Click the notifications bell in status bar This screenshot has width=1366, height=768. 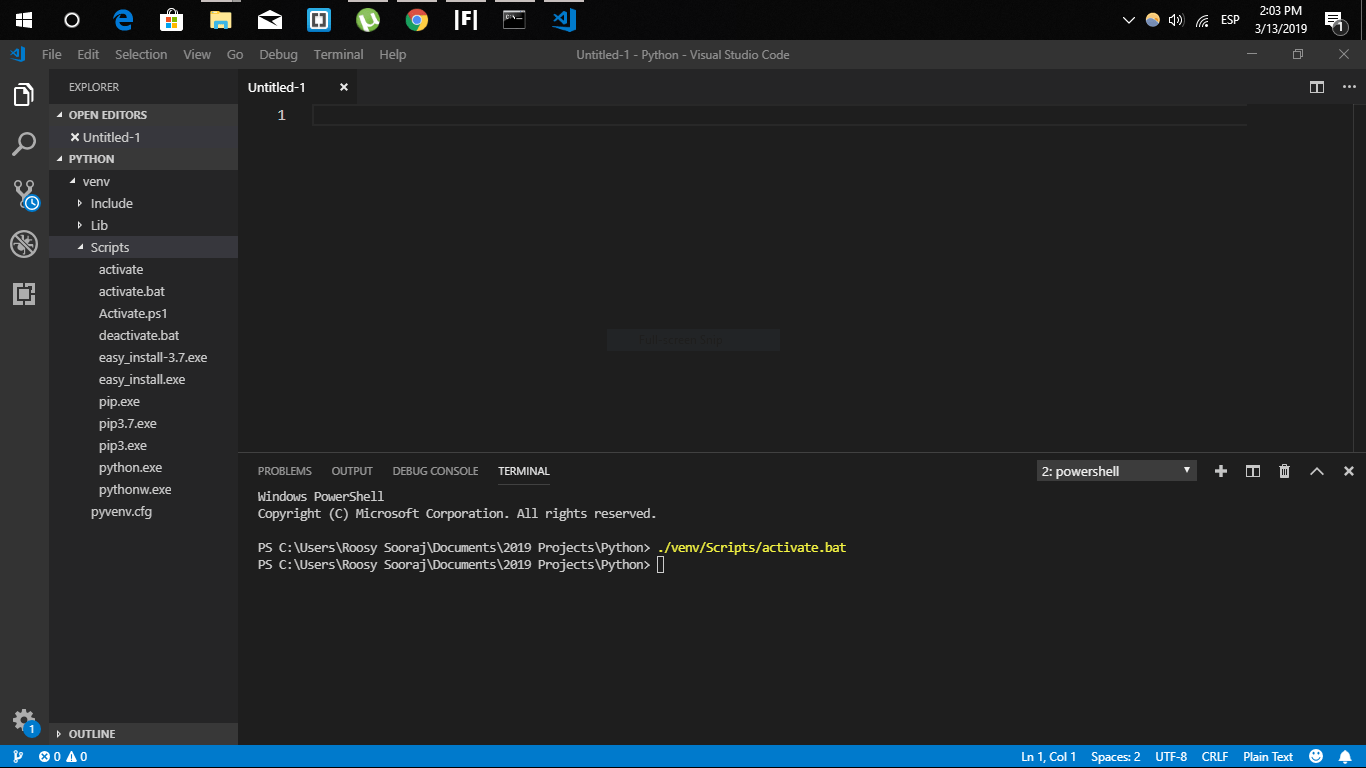[1344, 756]
